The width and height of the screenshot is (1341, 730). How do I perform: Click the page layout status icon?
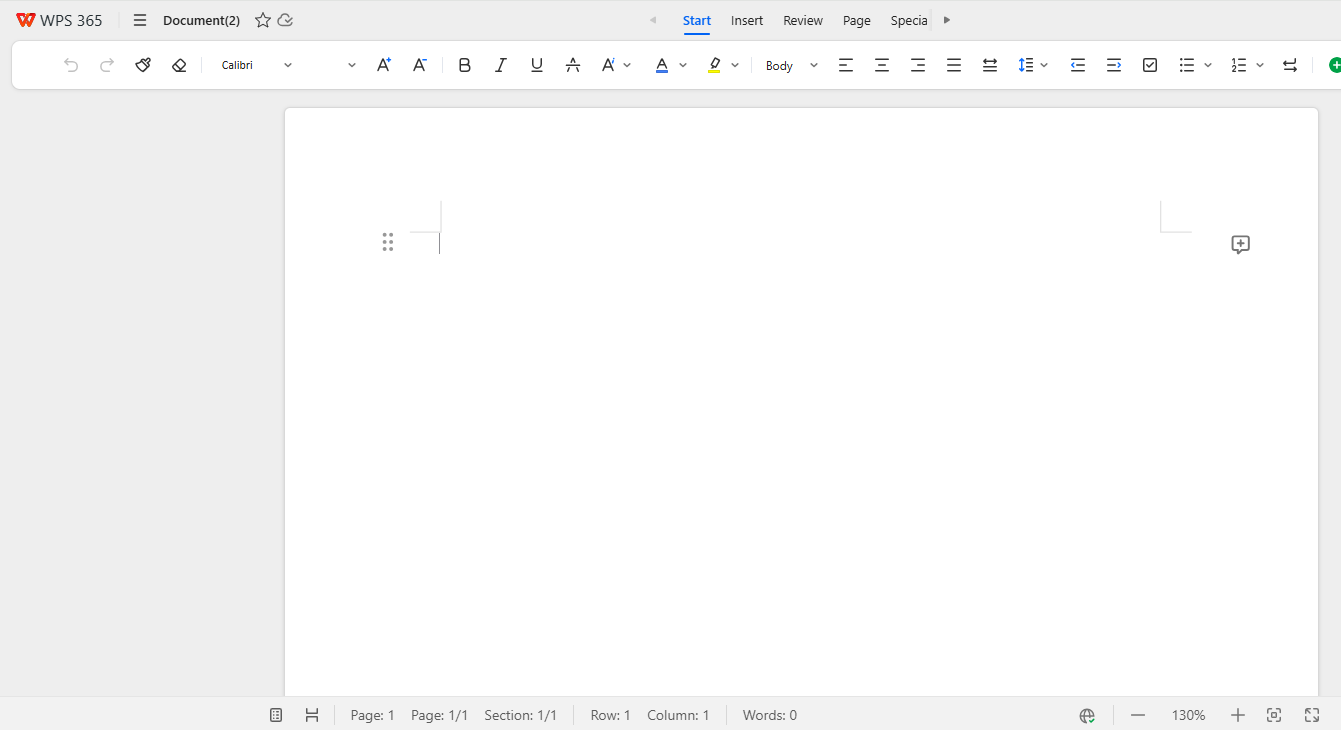312,715
